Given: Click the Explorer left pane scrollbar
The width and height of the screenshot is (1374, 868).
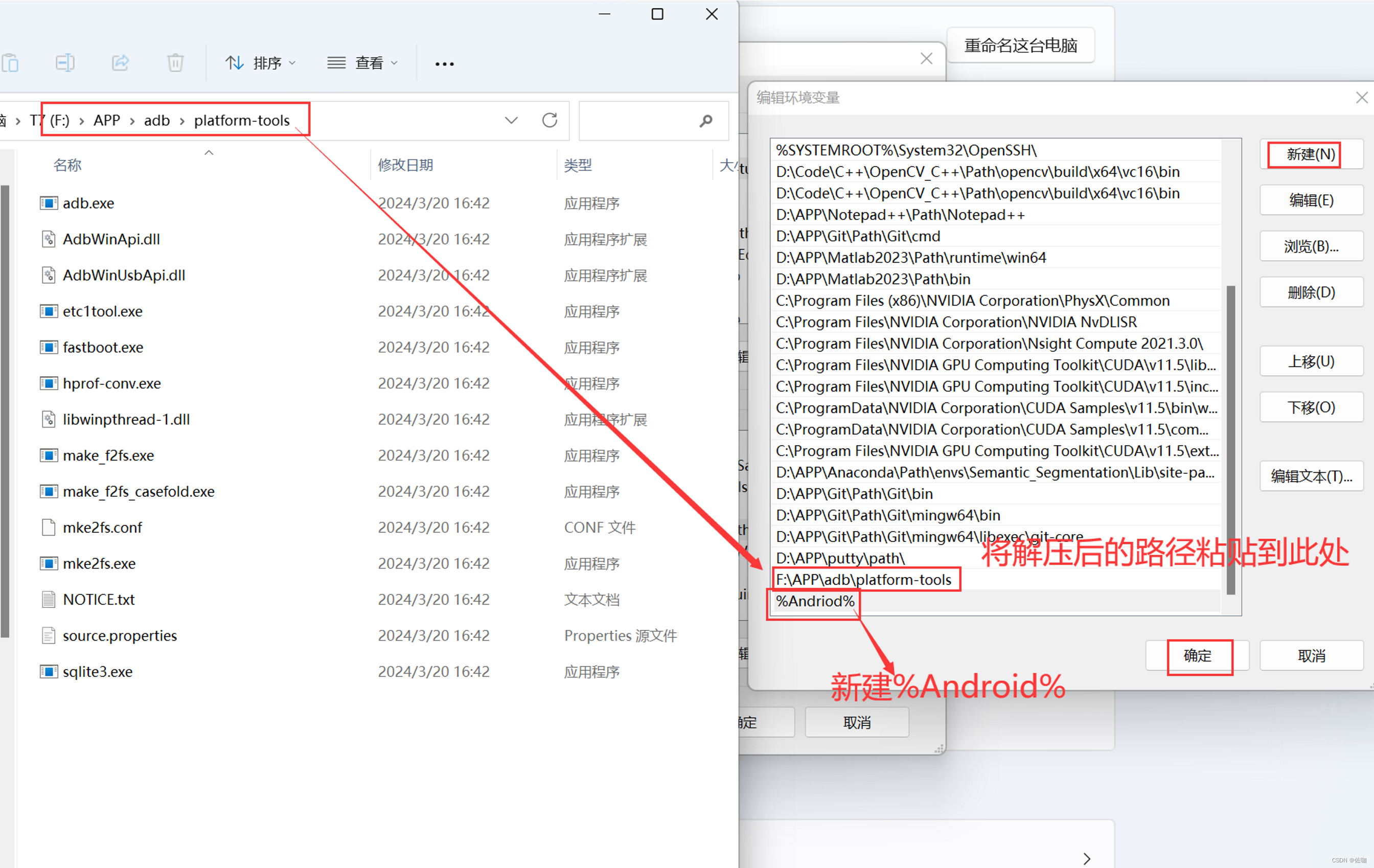Looking at the screenshot, I should pyautogui.click(x=5, y=411).
